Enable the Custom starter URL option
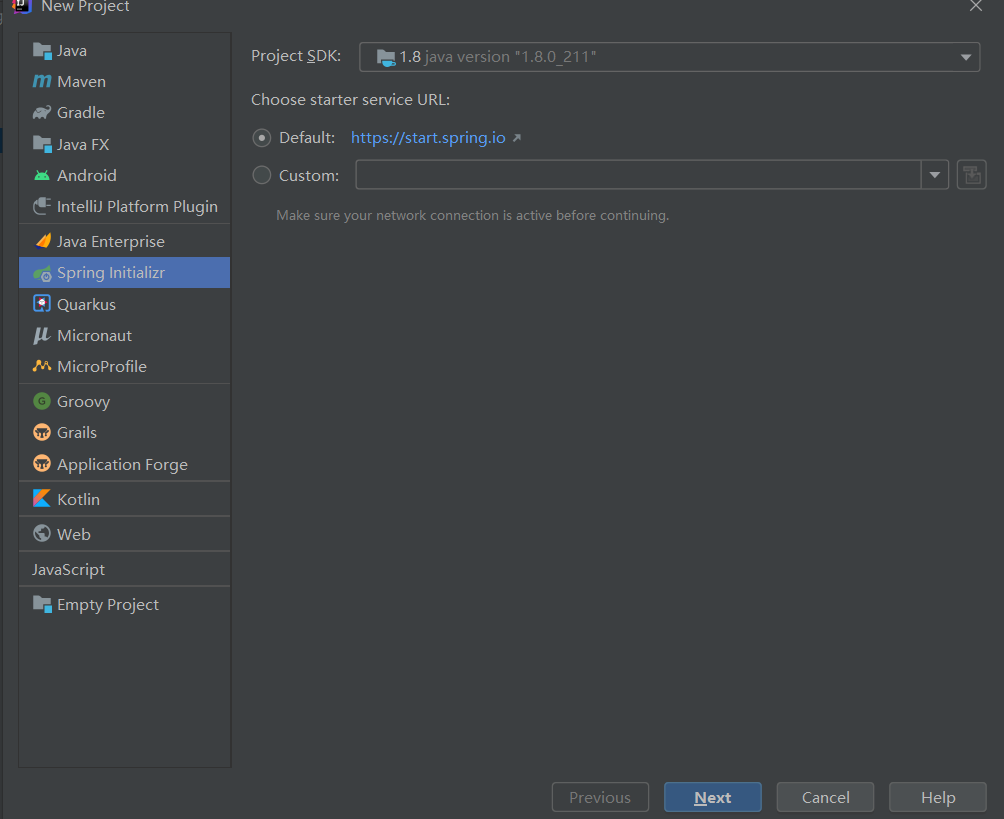 (x=262, y=175)
